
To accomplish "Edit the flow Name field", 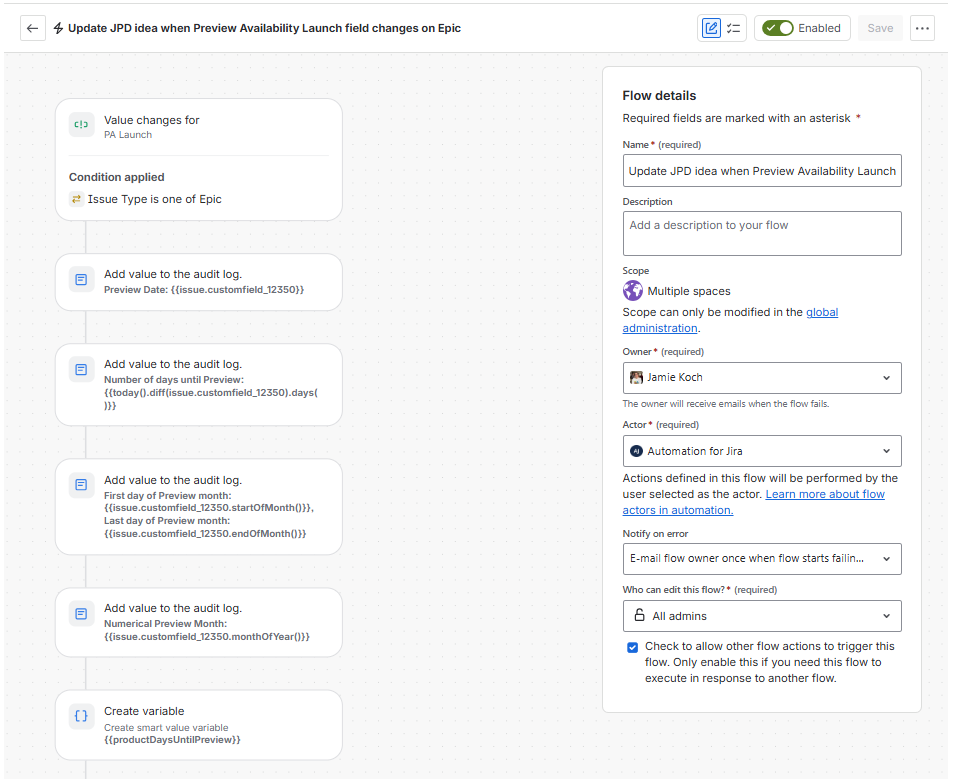I will coord(762,171).
